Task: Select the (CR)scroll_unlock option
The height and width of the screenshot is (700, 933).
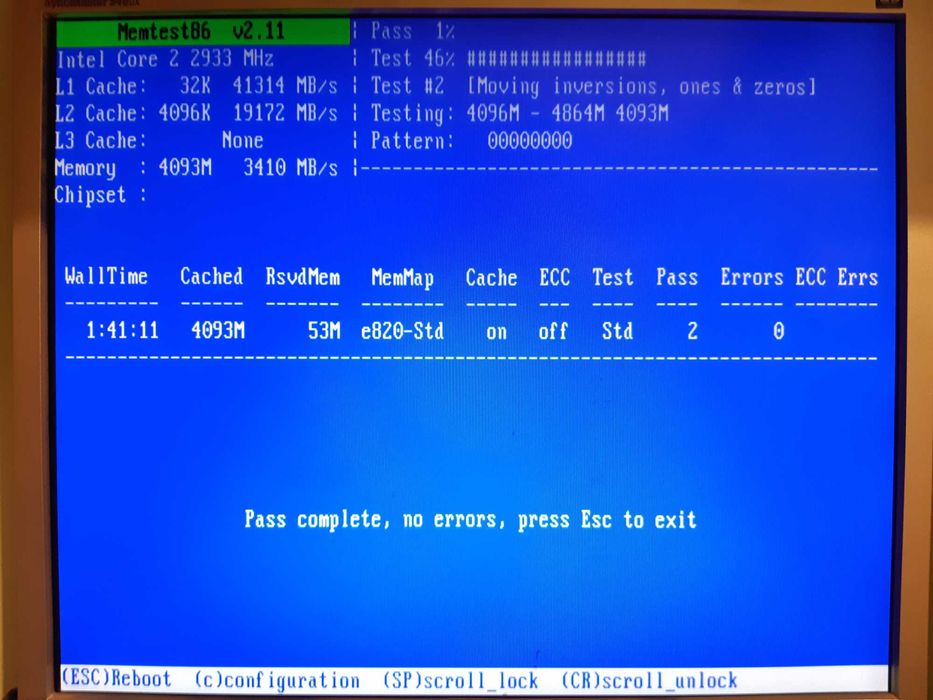Action: [x=649, y=680]
